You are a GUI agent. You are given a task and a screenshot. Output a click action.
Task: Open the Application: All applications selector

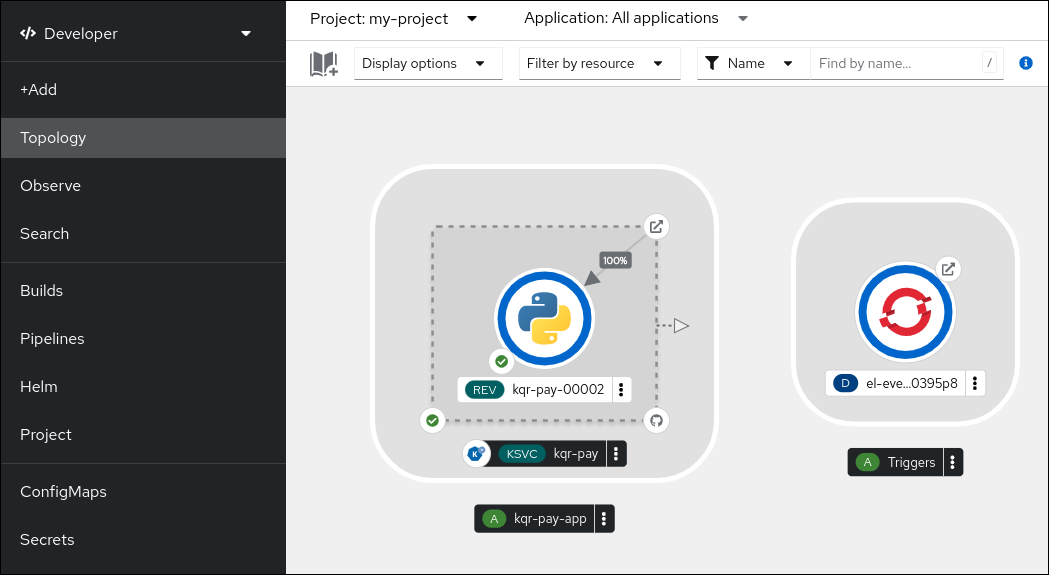pos(635,18)
